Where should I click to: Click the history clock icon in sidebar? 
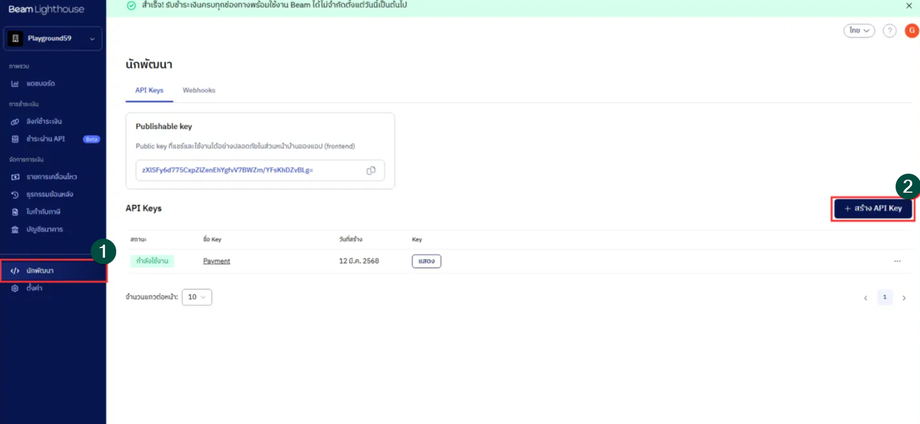[15, 194]
